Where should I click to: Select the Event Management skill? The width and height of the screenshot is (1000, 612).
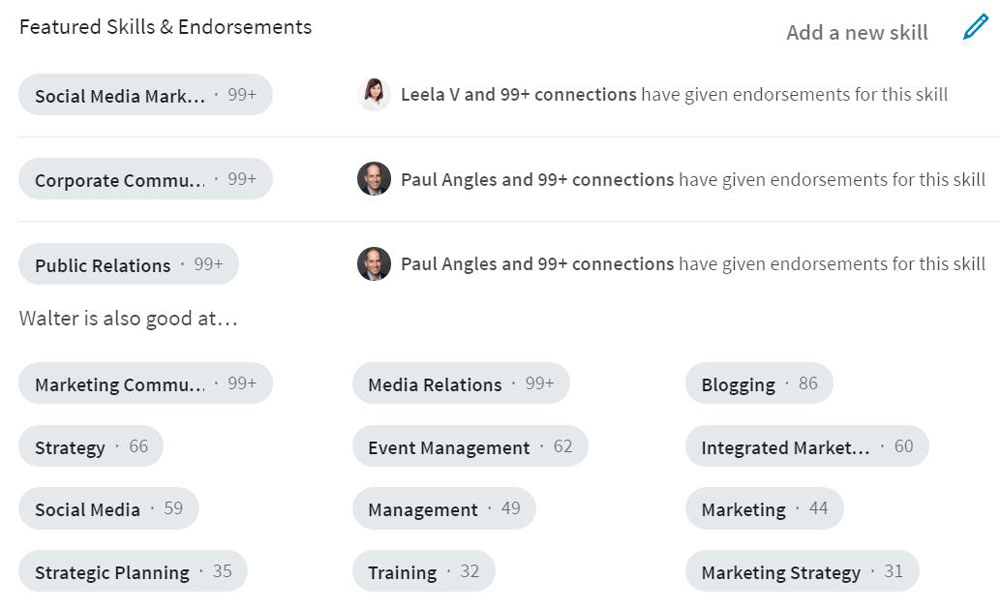[469, 447]
